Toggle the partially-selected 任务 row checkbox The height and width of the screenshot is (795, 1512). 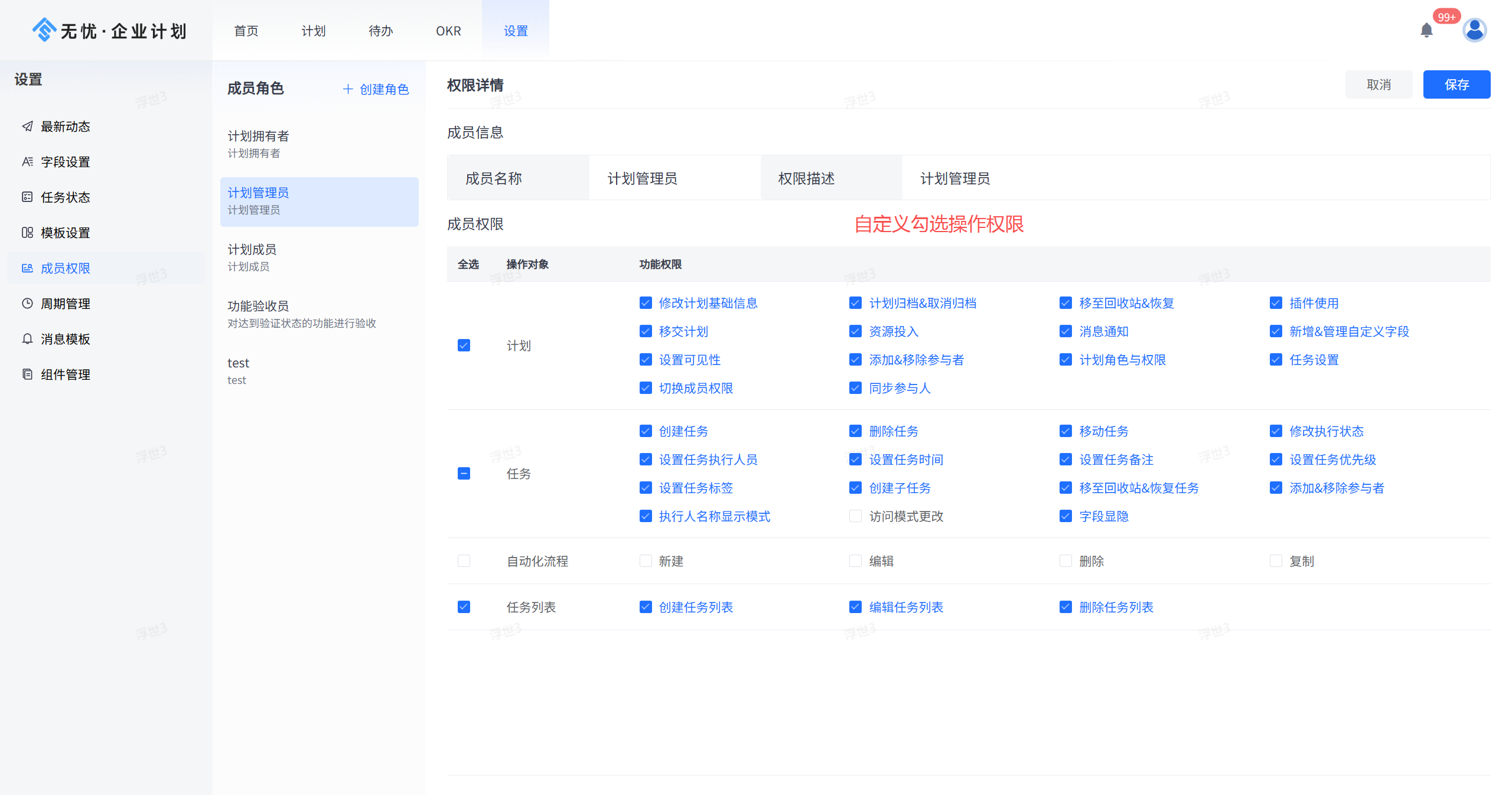464,474
